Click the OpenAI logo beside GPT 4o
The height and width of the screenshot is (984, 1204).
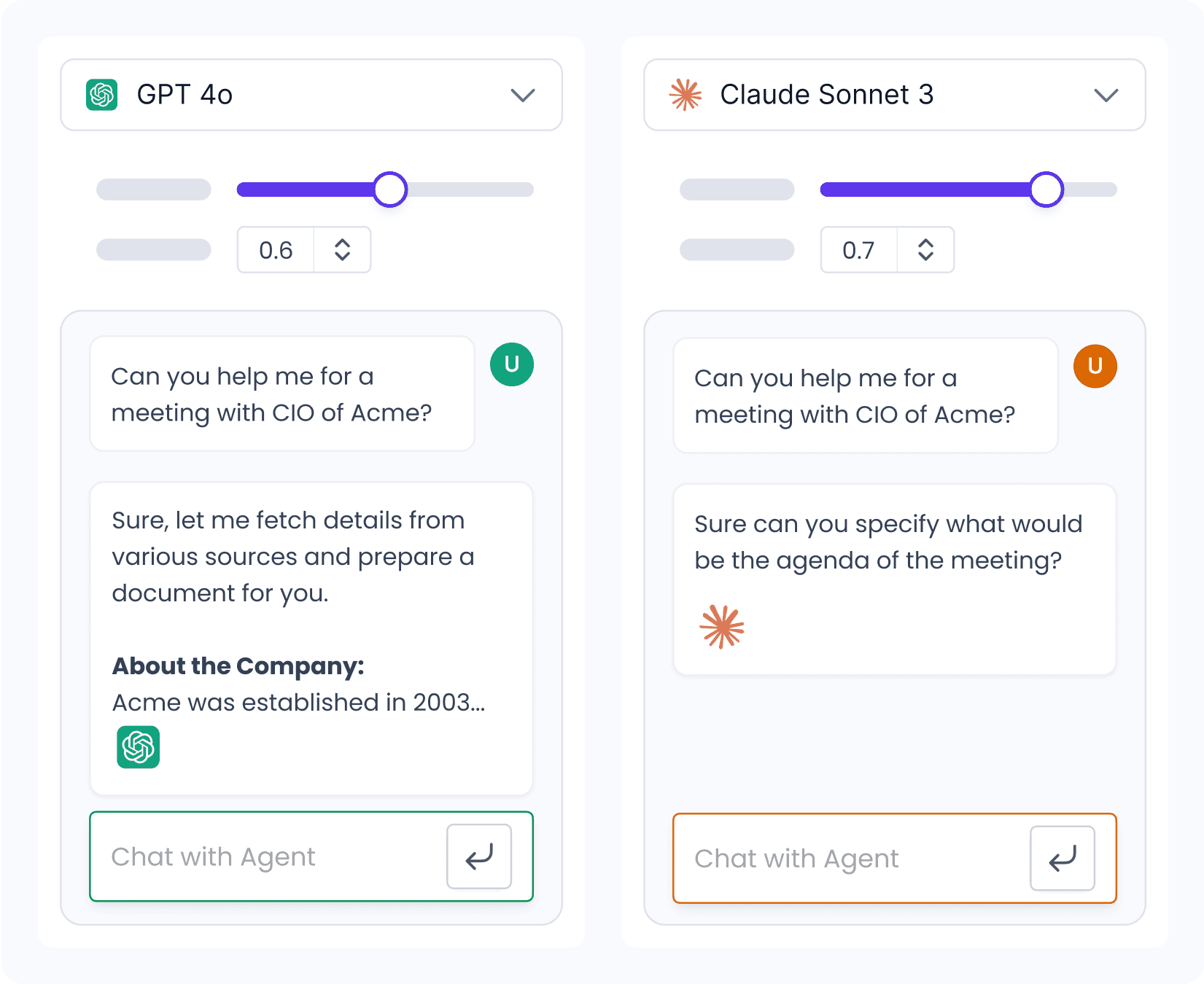click(102, 95)
